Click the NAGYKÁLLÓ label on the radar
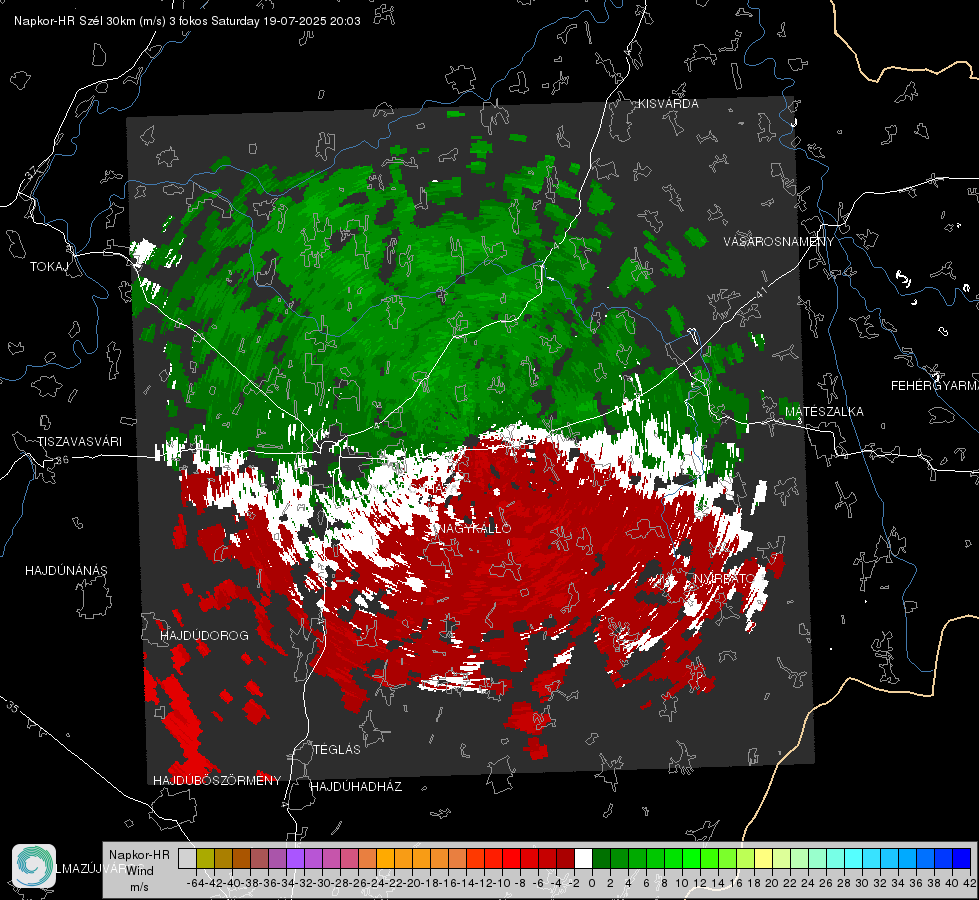Screen dimensions: 979x900 click(475, 528)
